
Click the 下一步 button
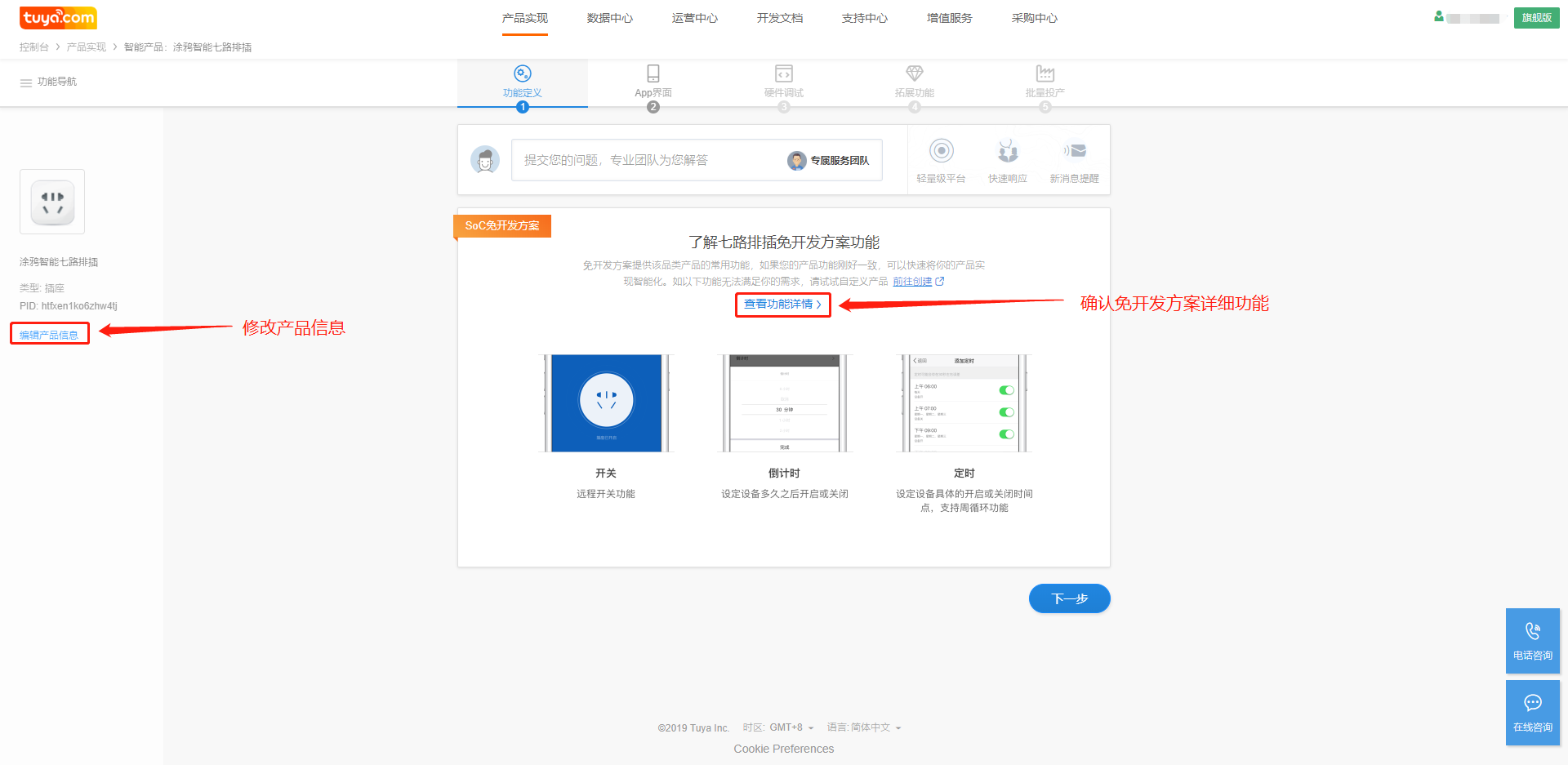pyautogui.click(x=1069, y=598)
